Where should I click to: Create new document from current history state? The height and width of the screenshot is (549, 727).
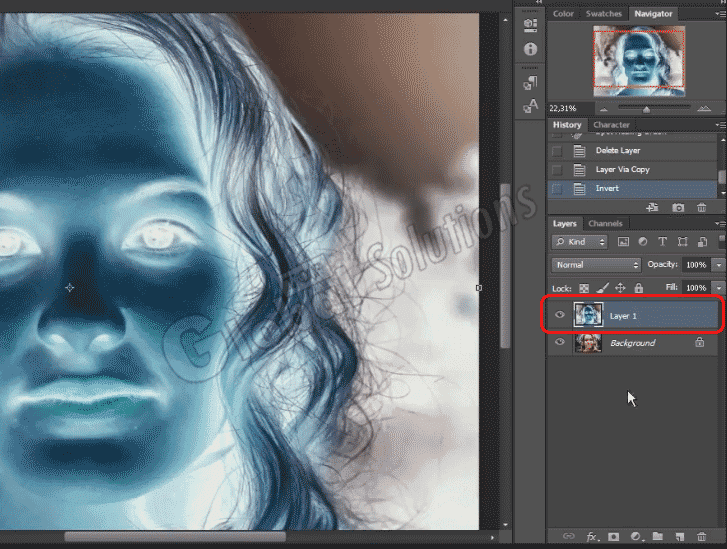[652, 207]
